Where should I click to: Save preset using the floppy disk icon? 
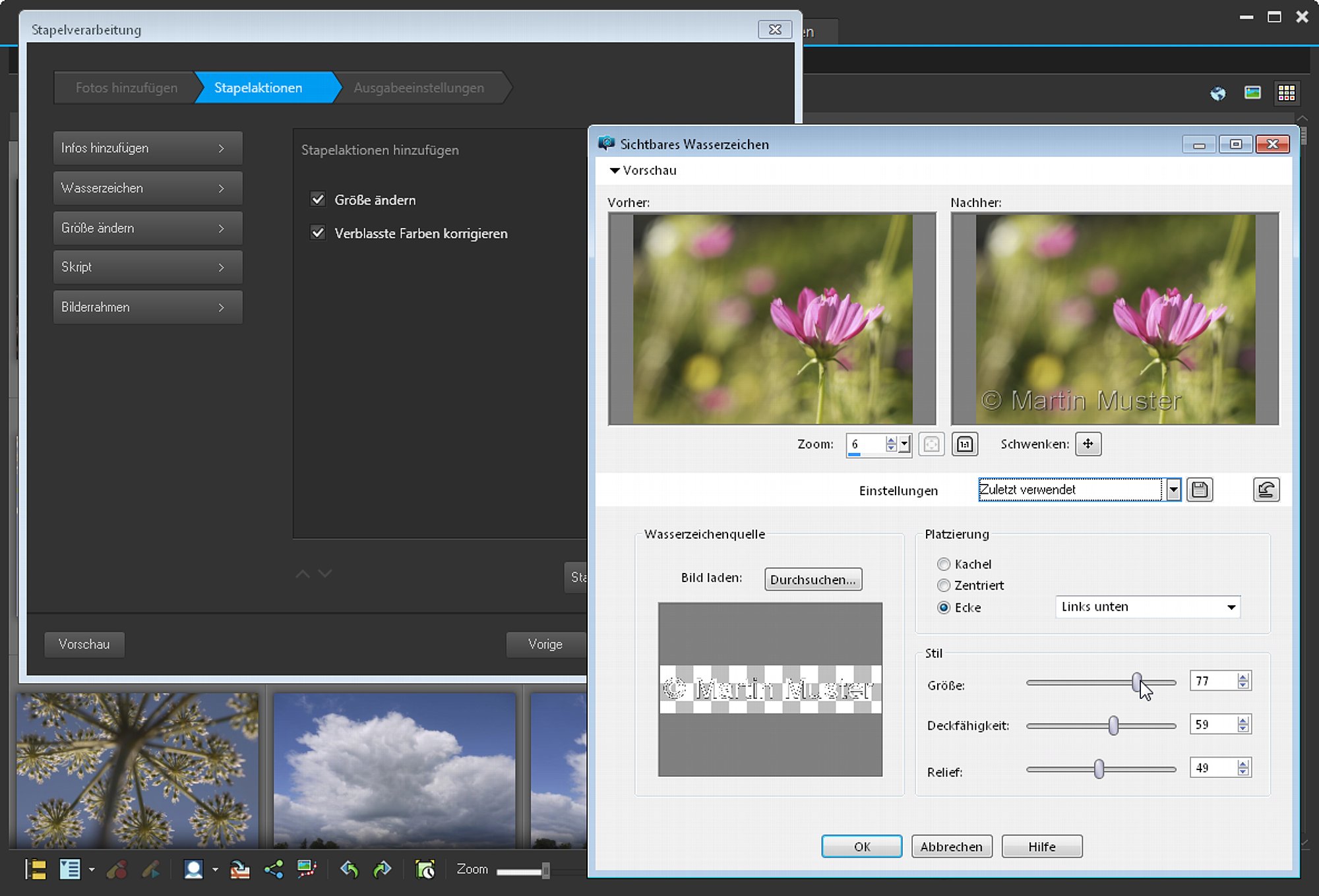tap(1200, 490)
